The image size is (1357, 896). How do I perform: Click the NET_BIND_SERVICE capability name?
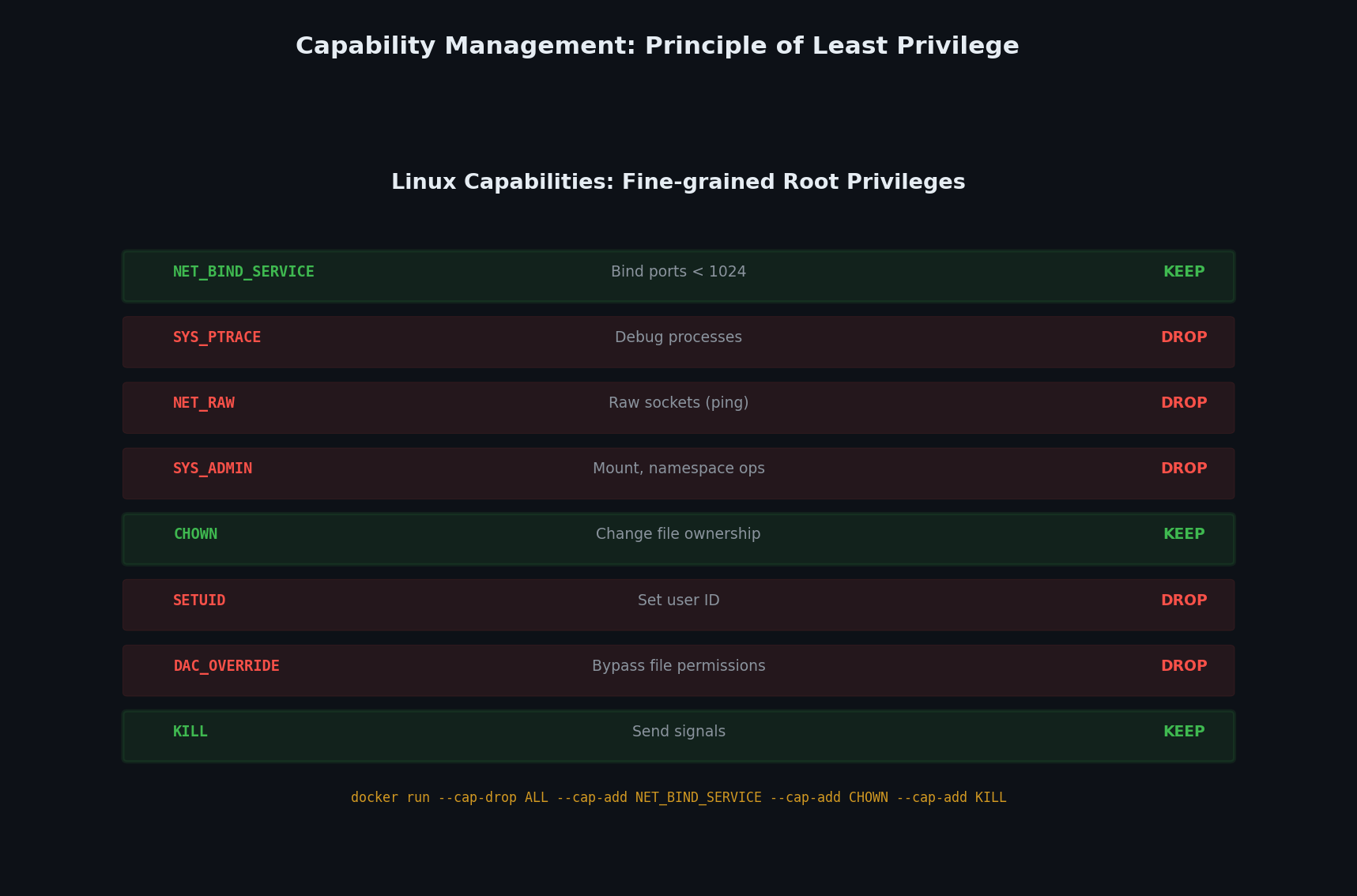tap(243, 272)
